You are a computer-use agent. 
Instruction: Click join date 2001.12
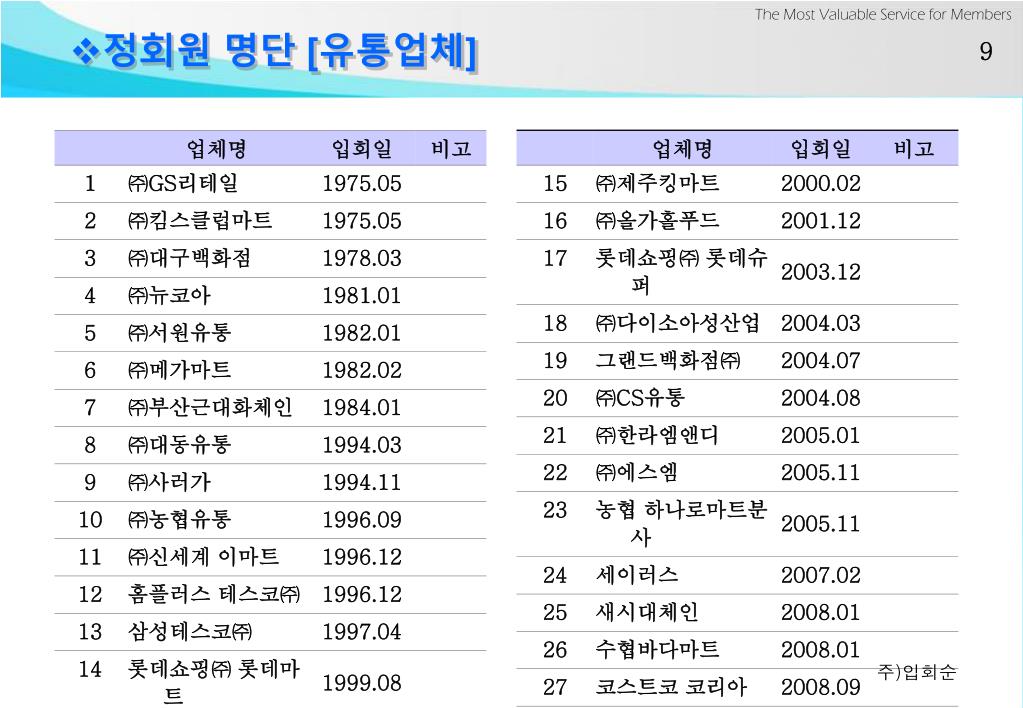coord(821,221)
